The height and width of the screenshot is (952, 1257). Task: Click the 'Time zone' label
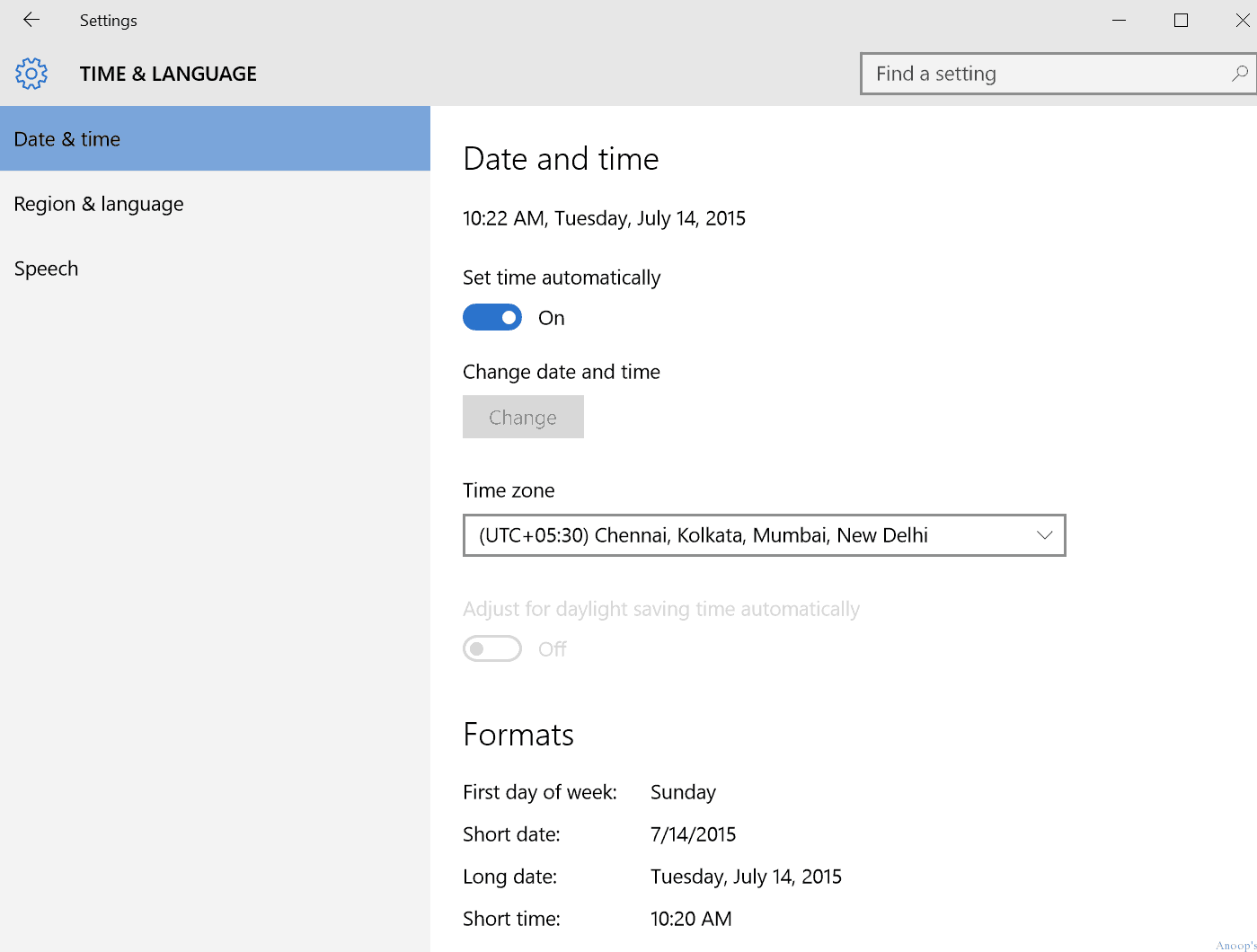click(509, 490)
